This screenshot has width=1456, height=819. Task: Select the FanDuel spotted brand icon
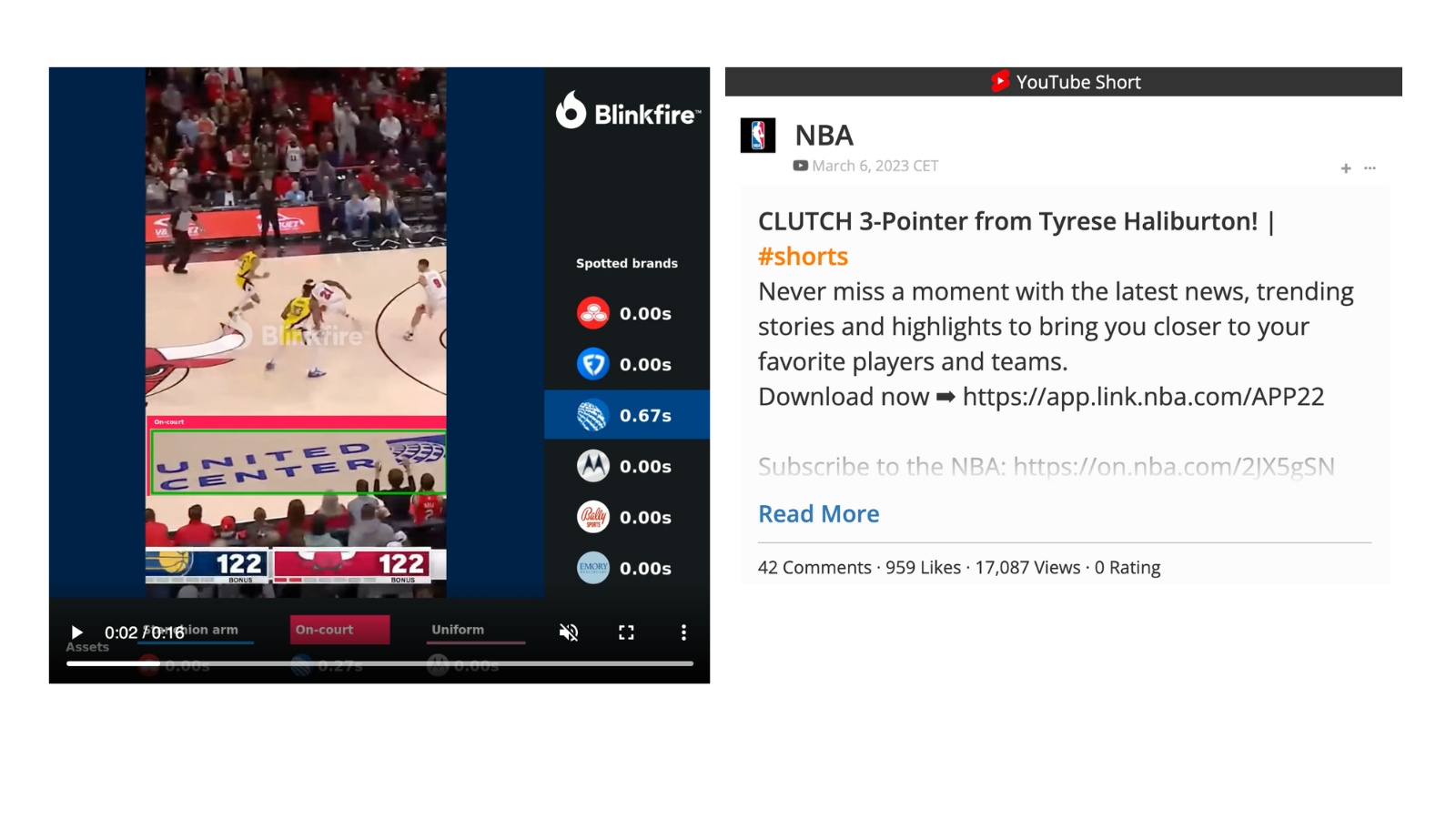tap(593, 363)
